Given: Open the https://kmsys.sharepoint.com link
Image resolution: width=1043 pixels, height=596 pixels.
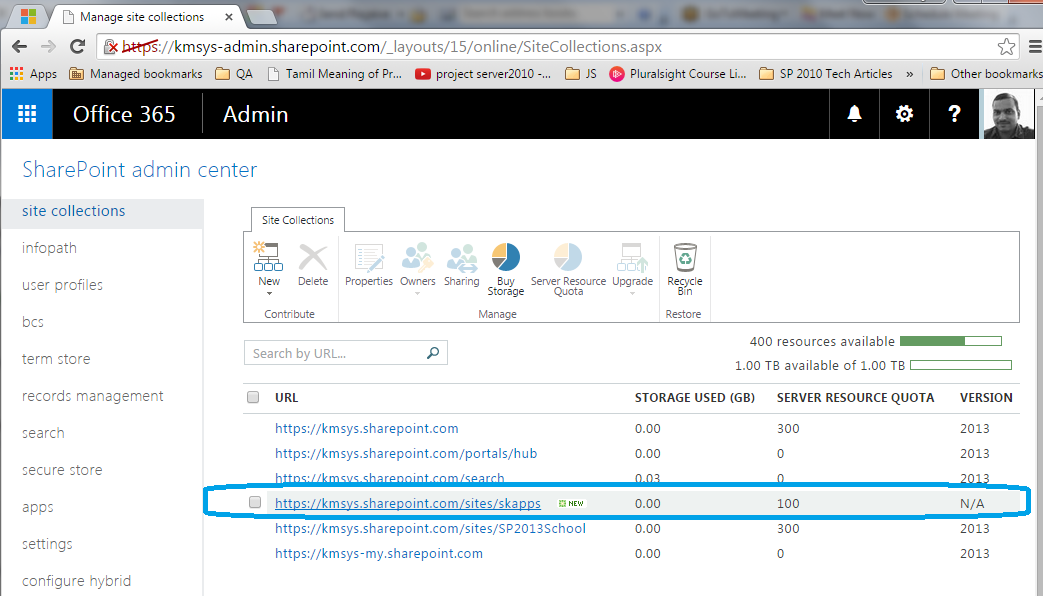Looking at the screenshot, I should [x=367, y=428].
